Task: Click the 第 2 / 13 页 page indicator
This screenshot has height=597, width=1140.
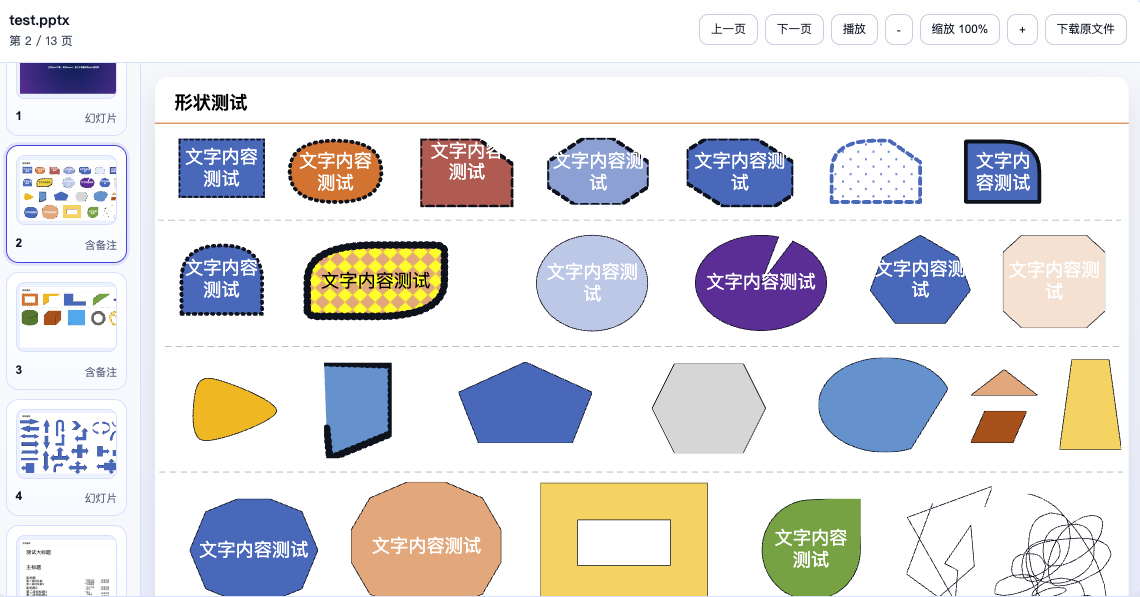Action: [41, 41]
